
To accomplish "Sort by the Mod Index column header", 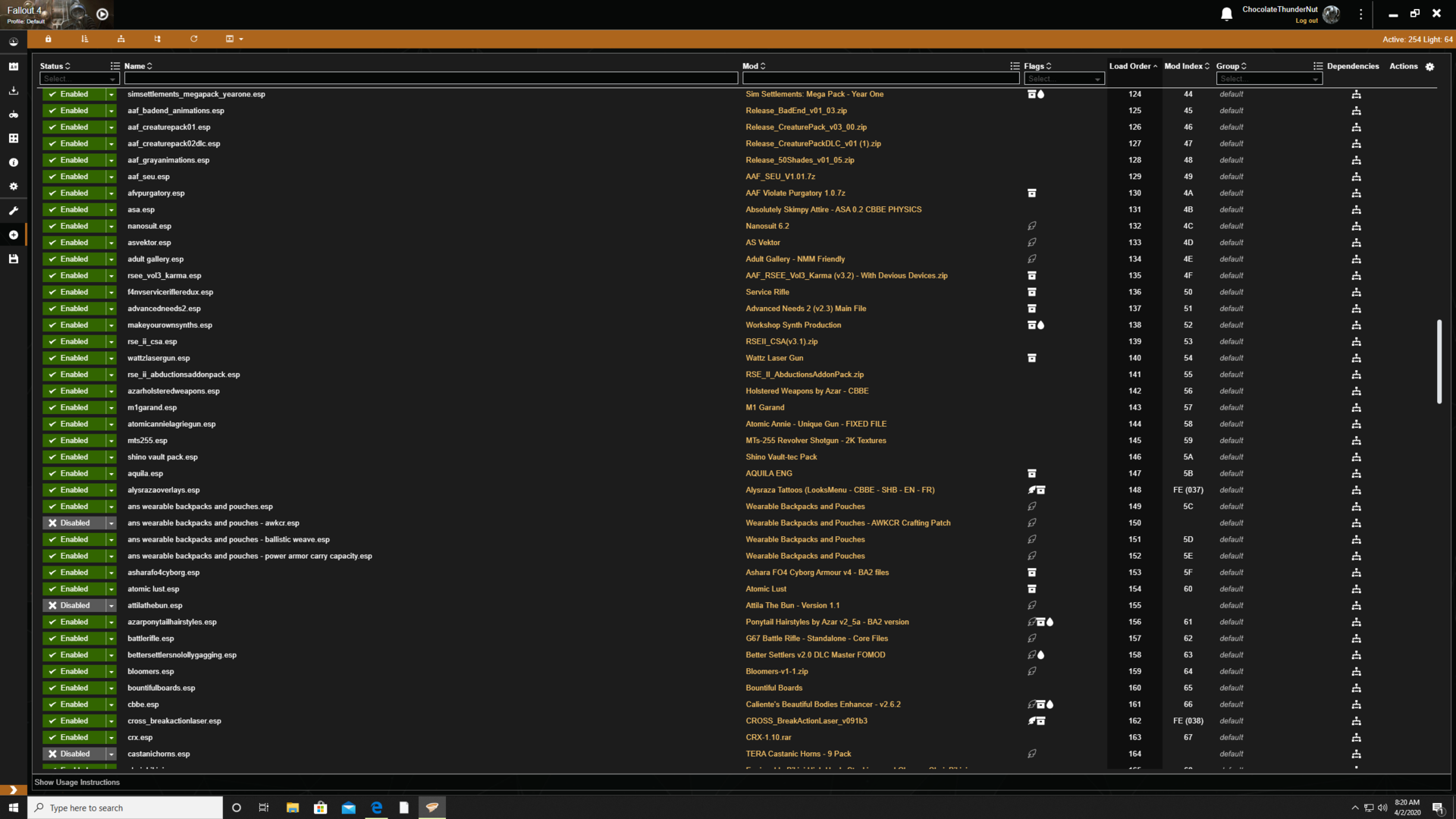I will (x=1187, y=66).
